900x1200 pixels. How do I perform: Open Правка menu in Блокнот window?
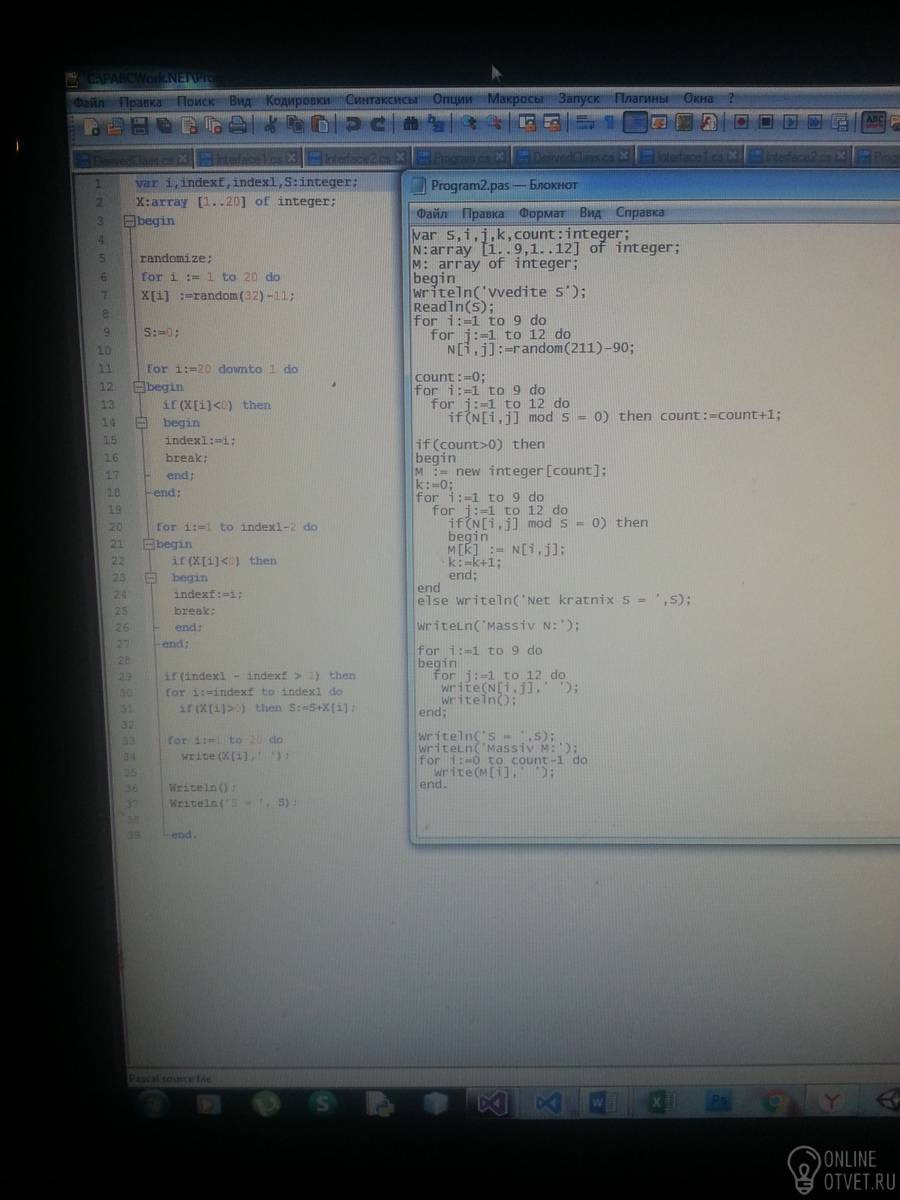(483, 213)
